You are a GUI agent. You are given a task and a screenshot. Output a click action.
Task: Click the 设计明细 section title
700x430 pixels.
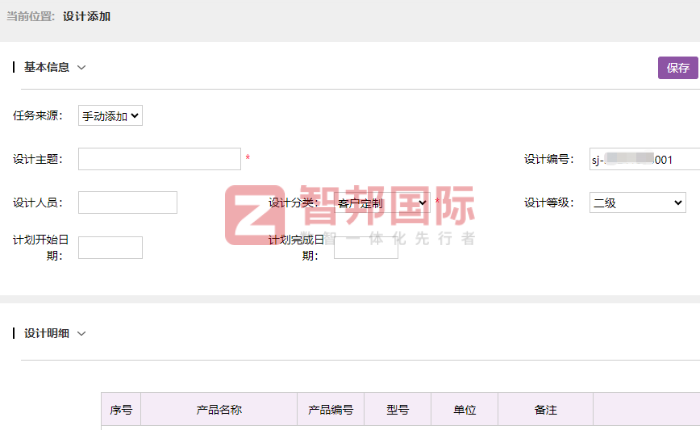pyautogui.click(x=47, y=333)
